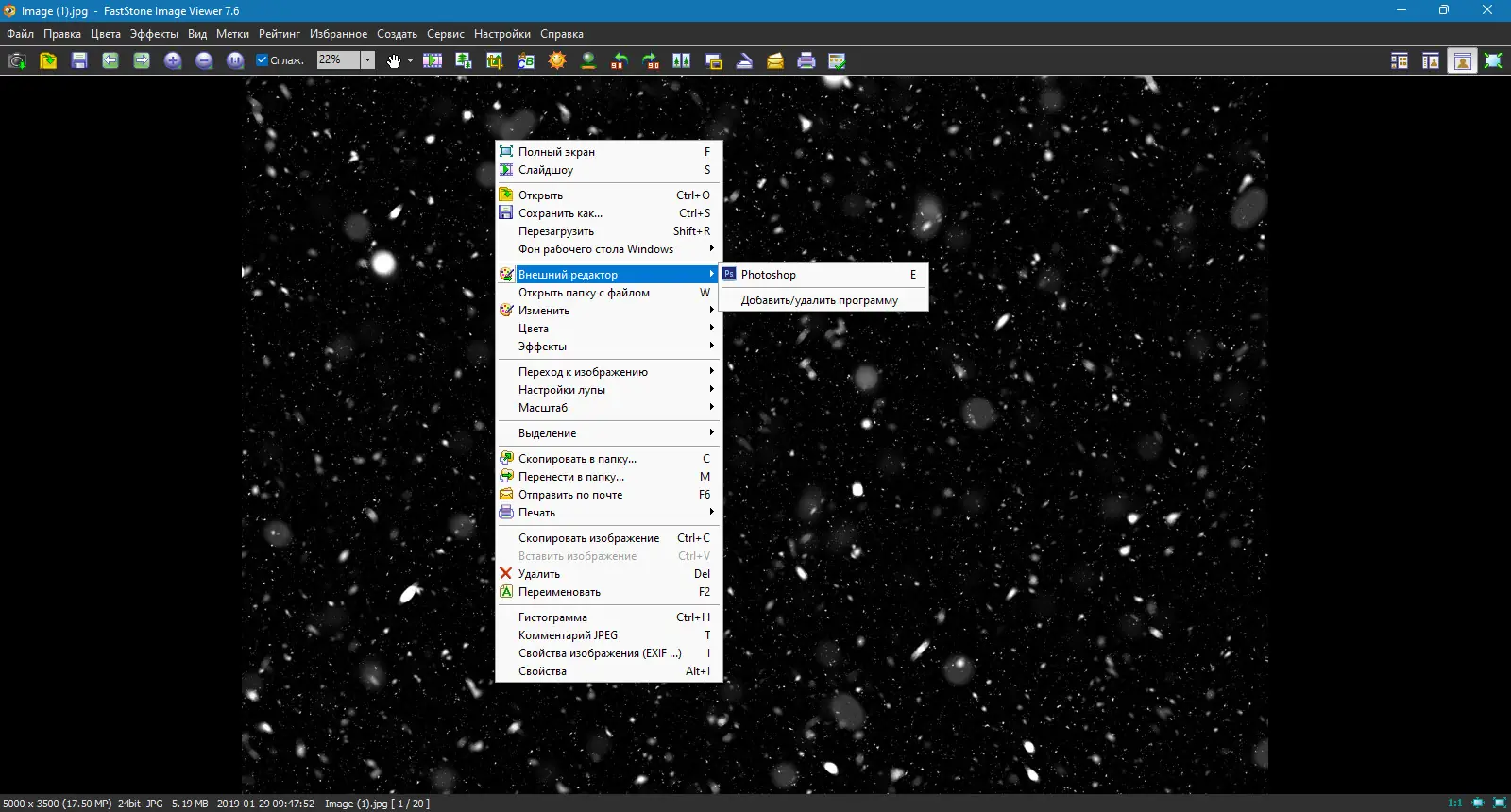Click Удалить in the context menu
Image resolution: width=1511 pixels, height=812 pixels.
pyautogui.click(x=608, y=574)
